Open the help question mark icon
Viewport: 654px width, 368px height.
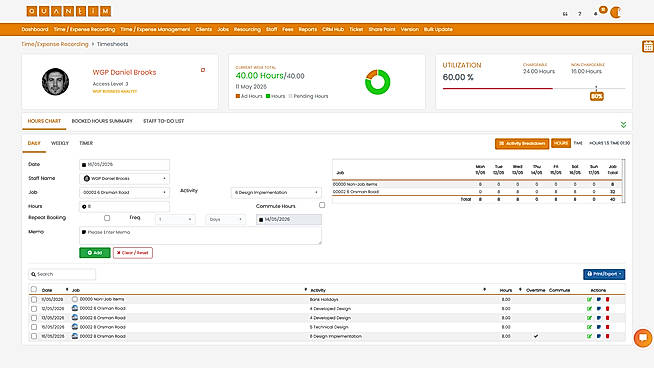click(x=579, y=14)
